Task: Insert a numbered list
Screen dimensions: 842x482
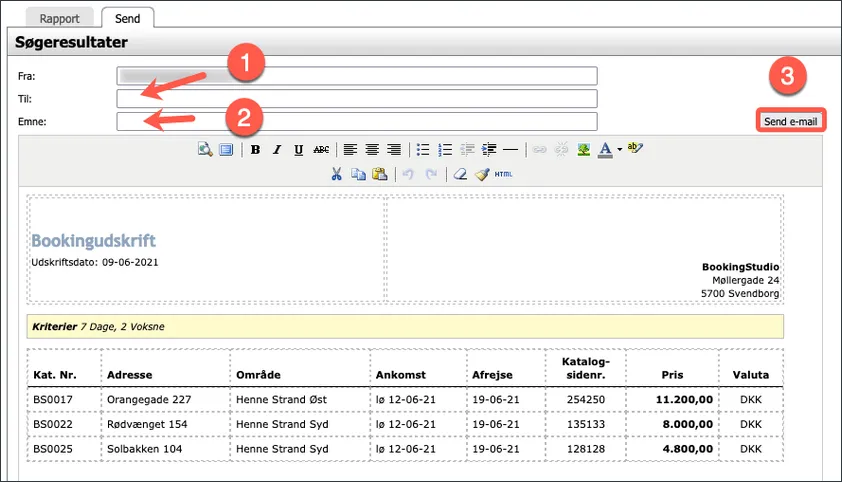Action: coord(445,150)
